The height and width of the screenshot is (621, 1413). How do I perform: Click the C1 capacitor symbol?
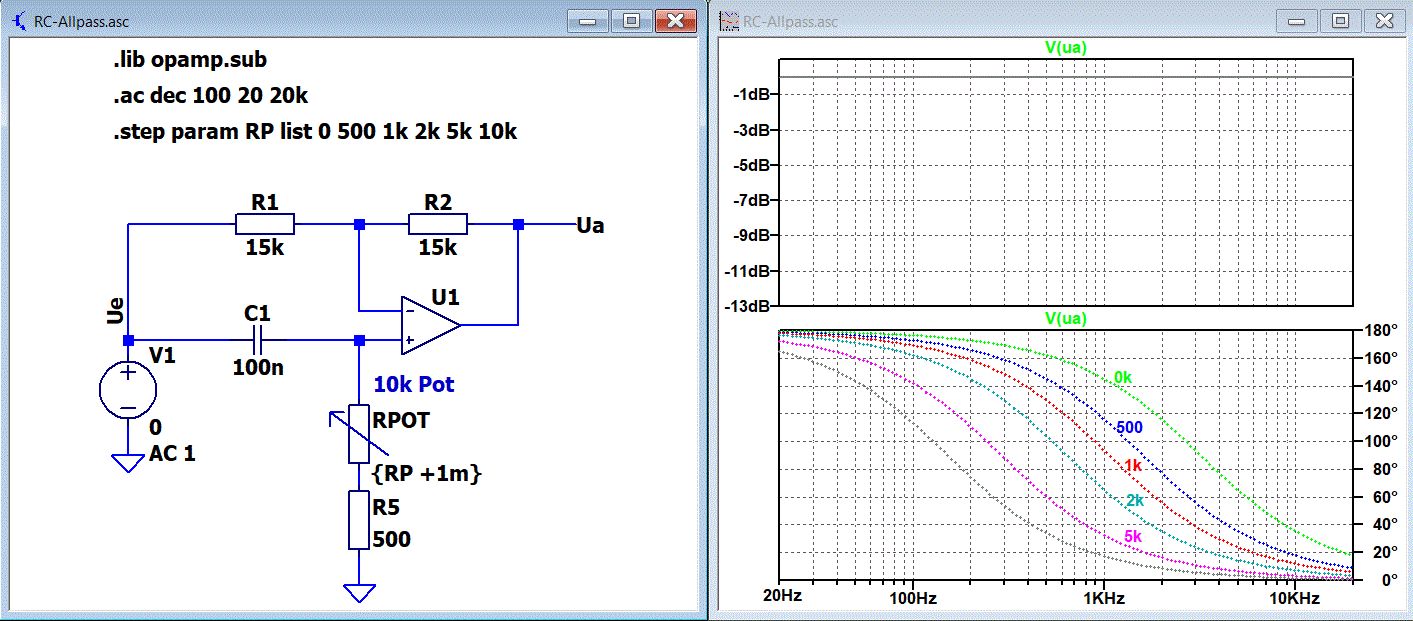click(258, 340)
